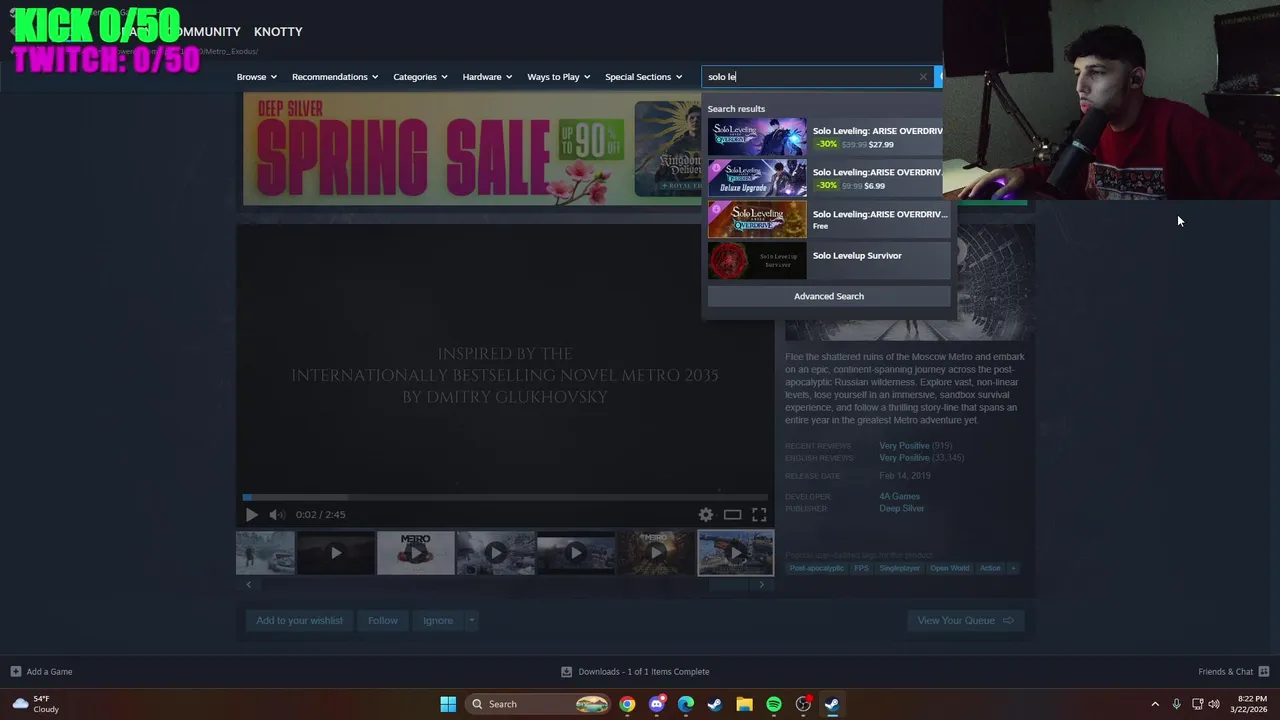The height and width of the screenshot is (720, 1280).
Task: Expand the Categories dropdown
Action: [x=420, y=77]
